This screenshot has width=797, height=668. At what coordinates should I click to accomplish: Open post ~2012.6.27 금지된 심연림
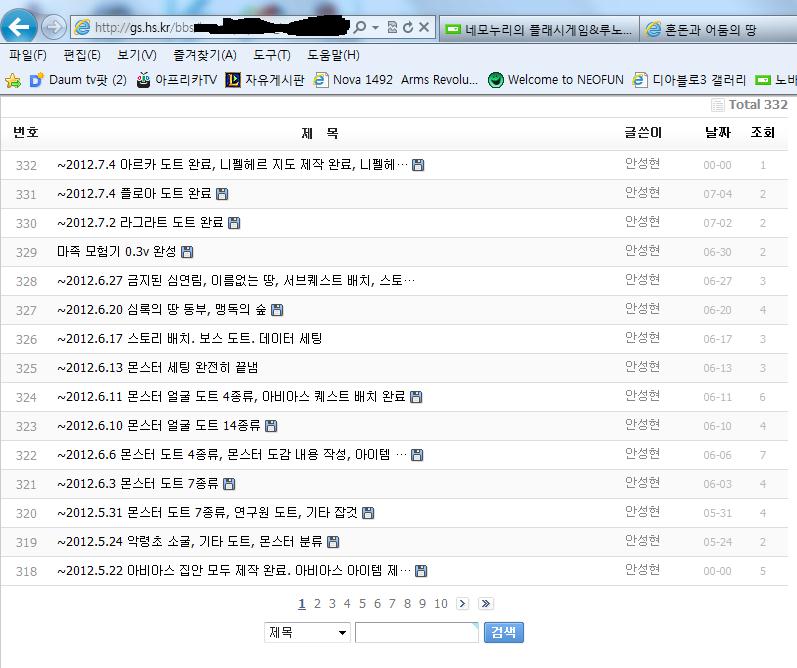point(236,281)
